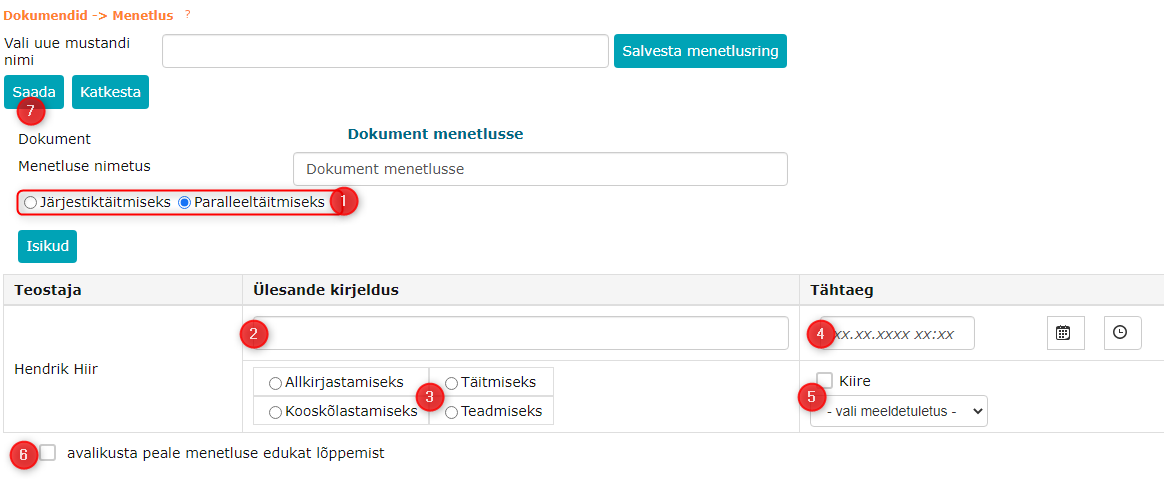Choose the Täitmiseks task type
The height and width of the screenshot is (489, 1164).
[x=452, y=383]
